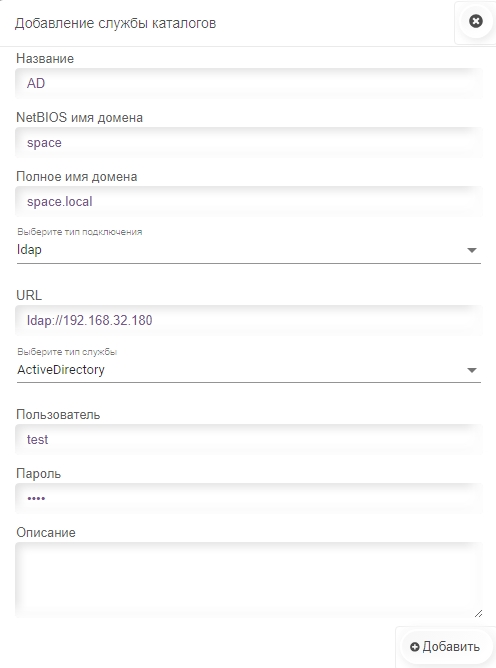
Task: Click the Пароль masked password field
Action: [x=249, y=498]
